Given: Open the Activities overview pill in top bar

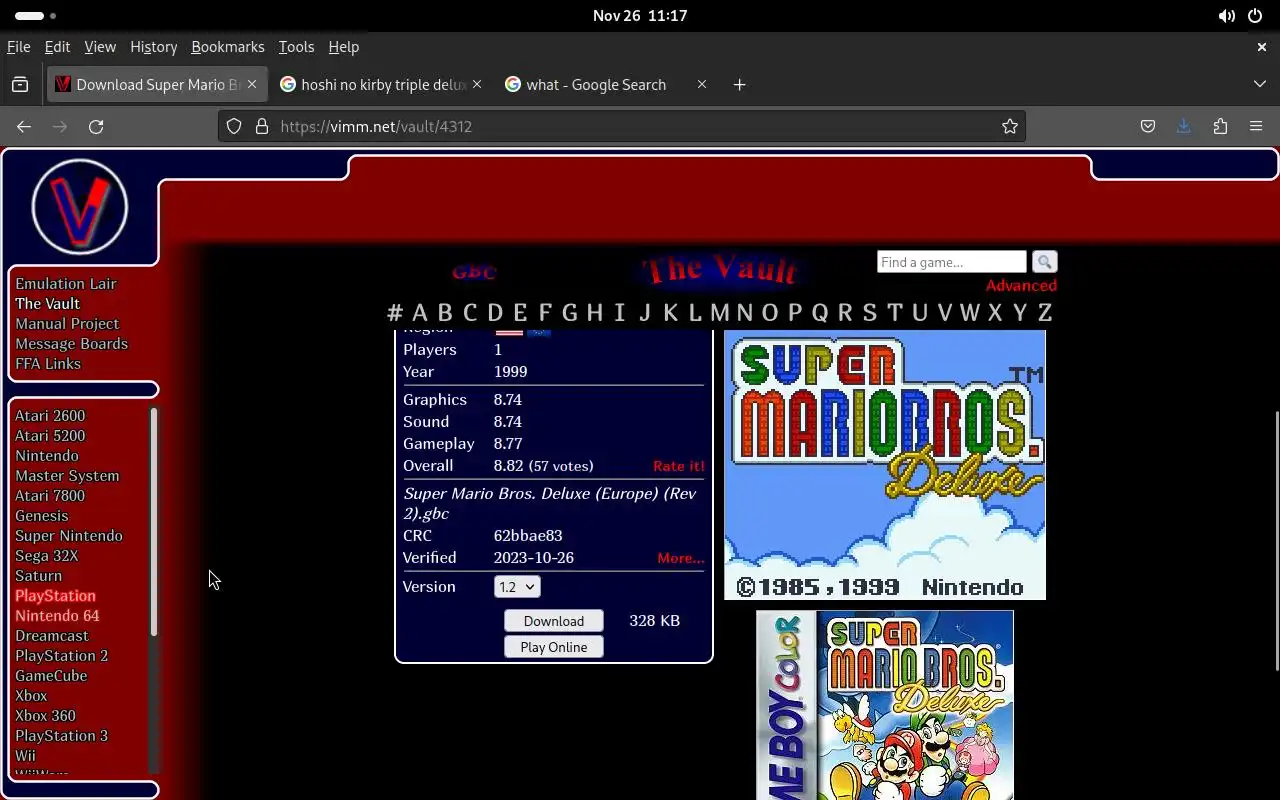Looking at the screenshot, I should [36, 16].
